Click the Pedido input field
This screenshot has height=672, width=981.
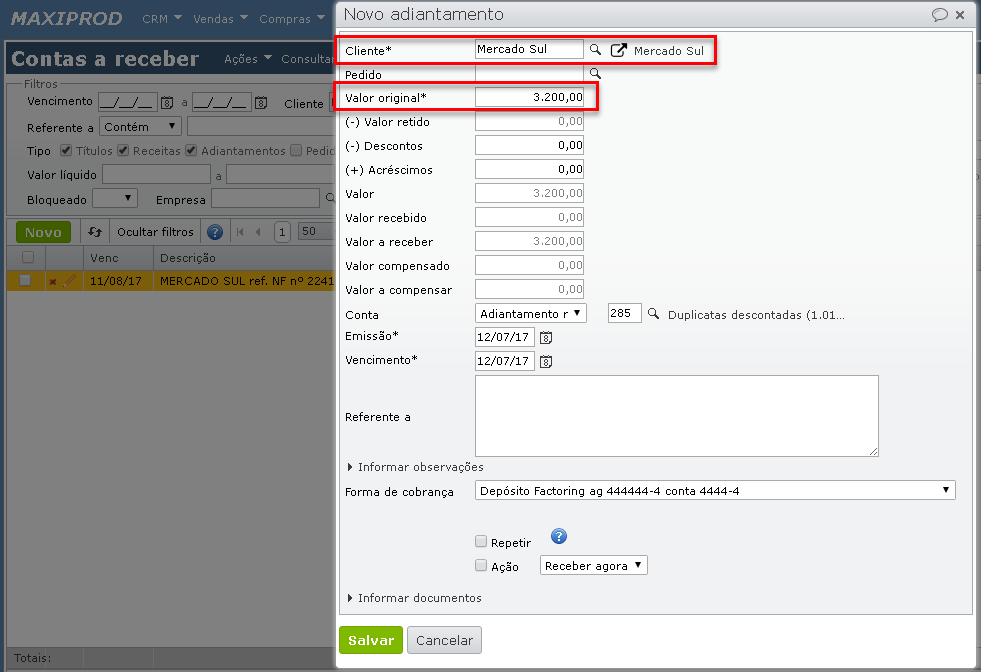(x=529, y=74)
